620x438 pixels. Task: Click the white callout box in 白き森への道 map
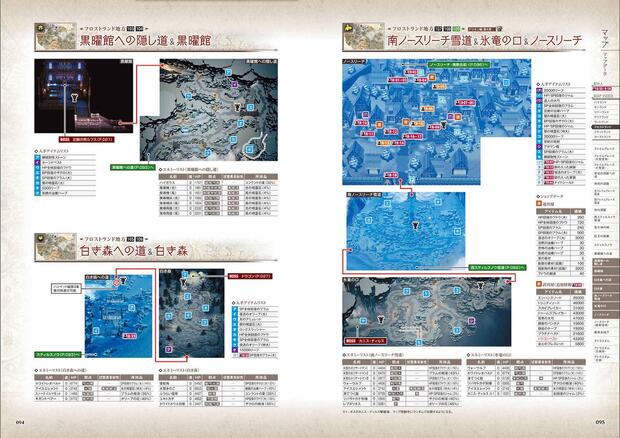[x=66, y=288]
